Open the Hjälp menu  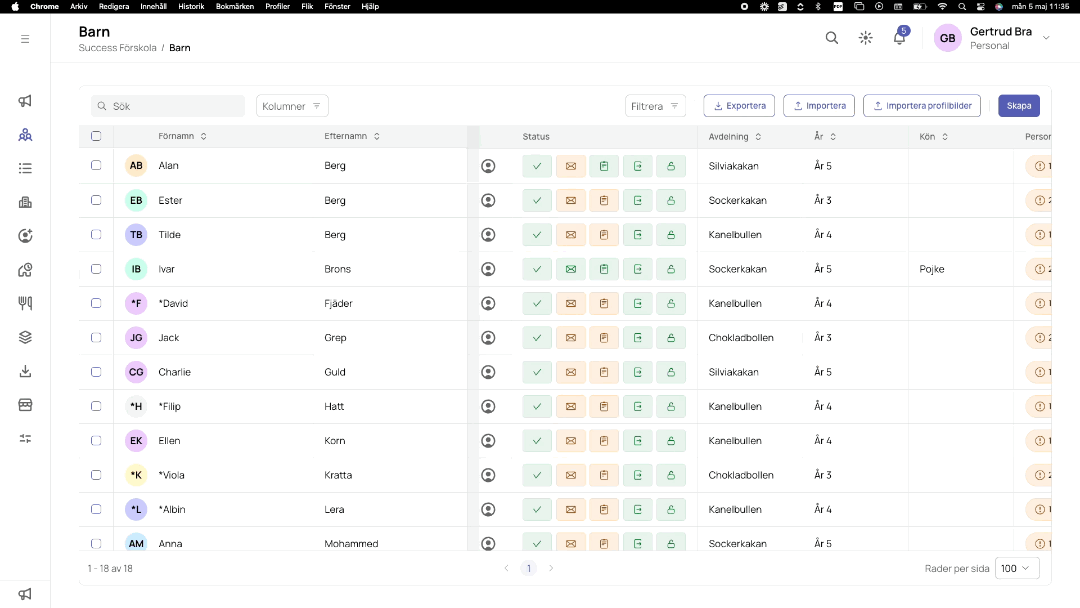click(x=370, y=6)
